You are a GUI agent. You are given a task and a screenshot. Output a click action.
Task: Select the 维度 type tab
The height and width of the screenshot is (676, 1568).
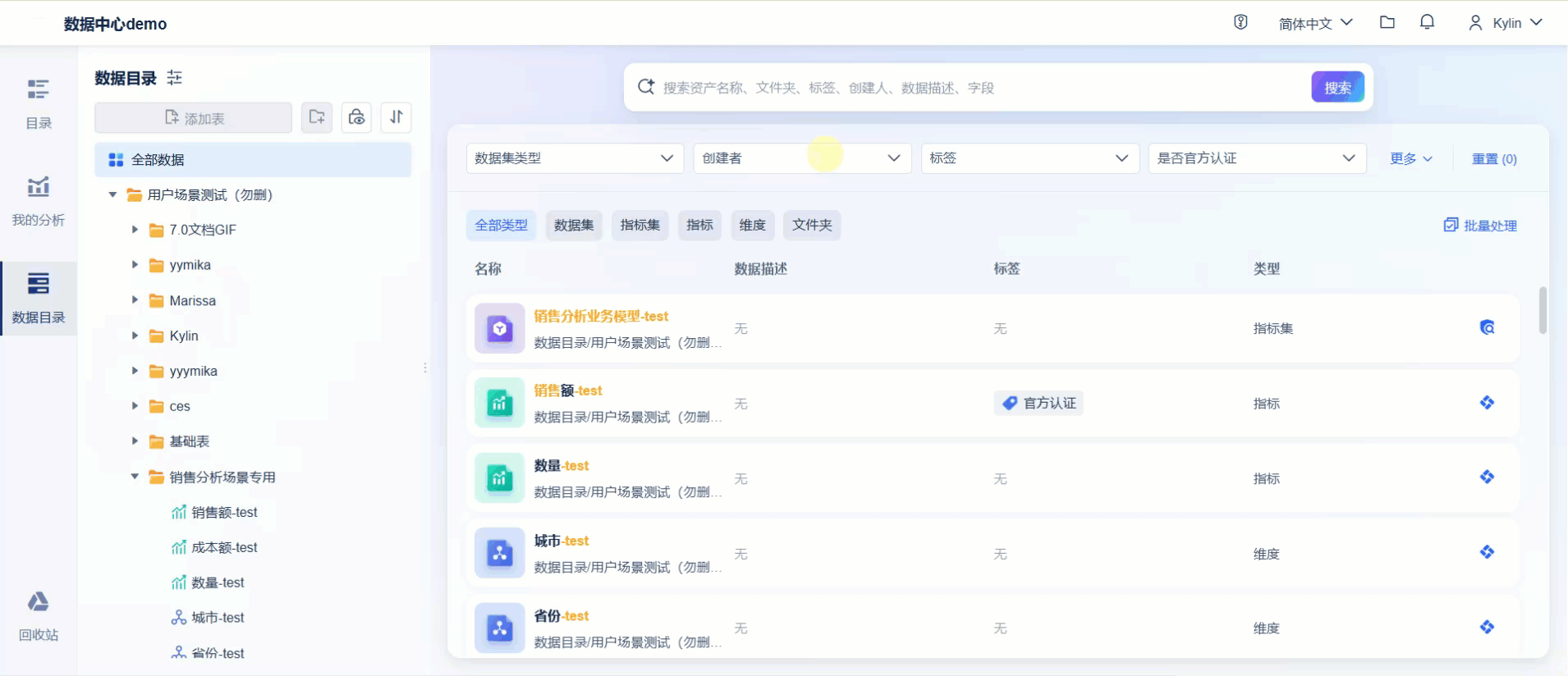tap(752, 225)
